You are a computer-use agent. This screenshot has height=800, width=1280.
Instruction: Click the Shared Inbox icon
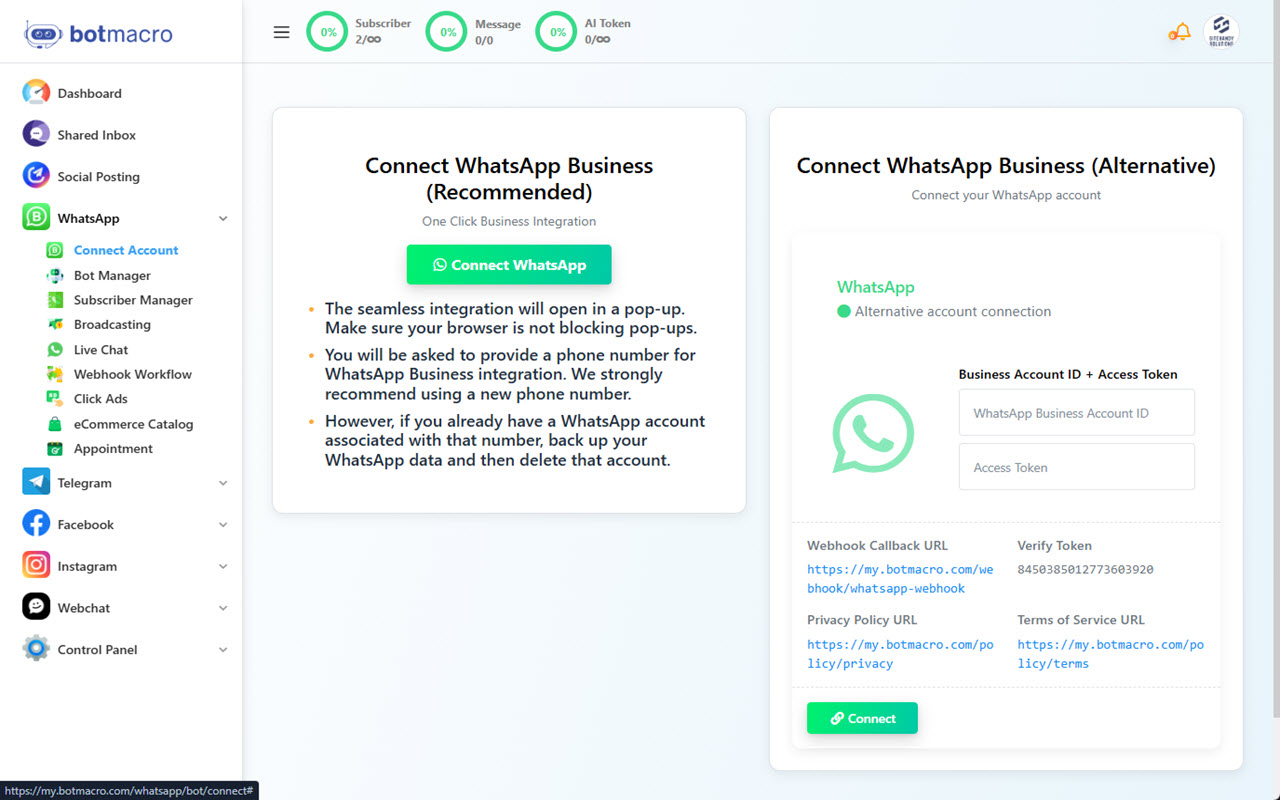(36, 135)
